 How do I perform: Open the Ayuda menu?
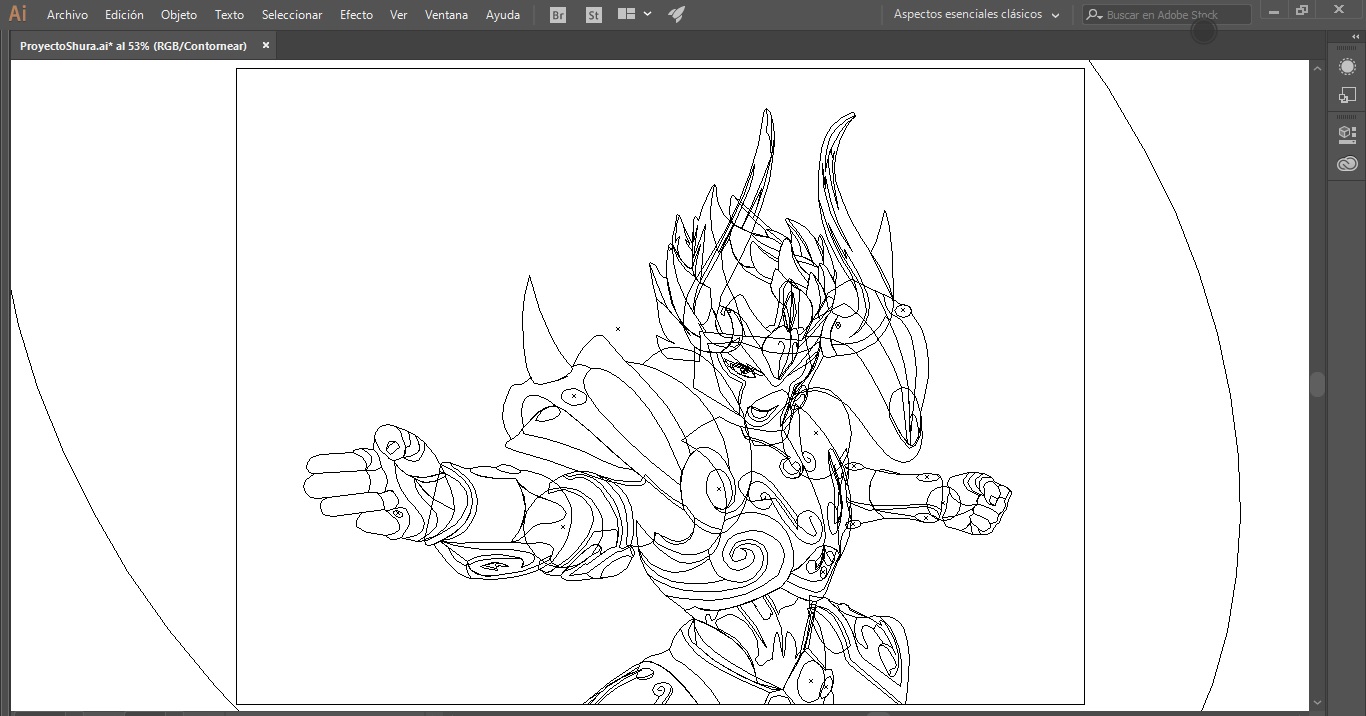pyautogui.click(x=503, y=15)
